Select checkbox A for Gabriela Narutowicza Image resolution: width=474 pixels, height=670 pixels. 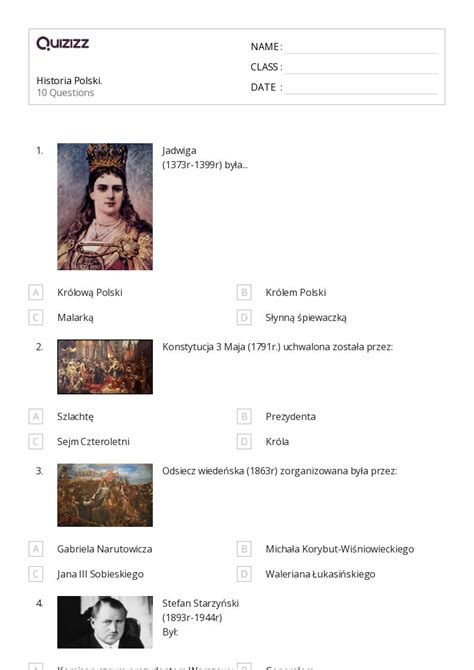point(36,549)
